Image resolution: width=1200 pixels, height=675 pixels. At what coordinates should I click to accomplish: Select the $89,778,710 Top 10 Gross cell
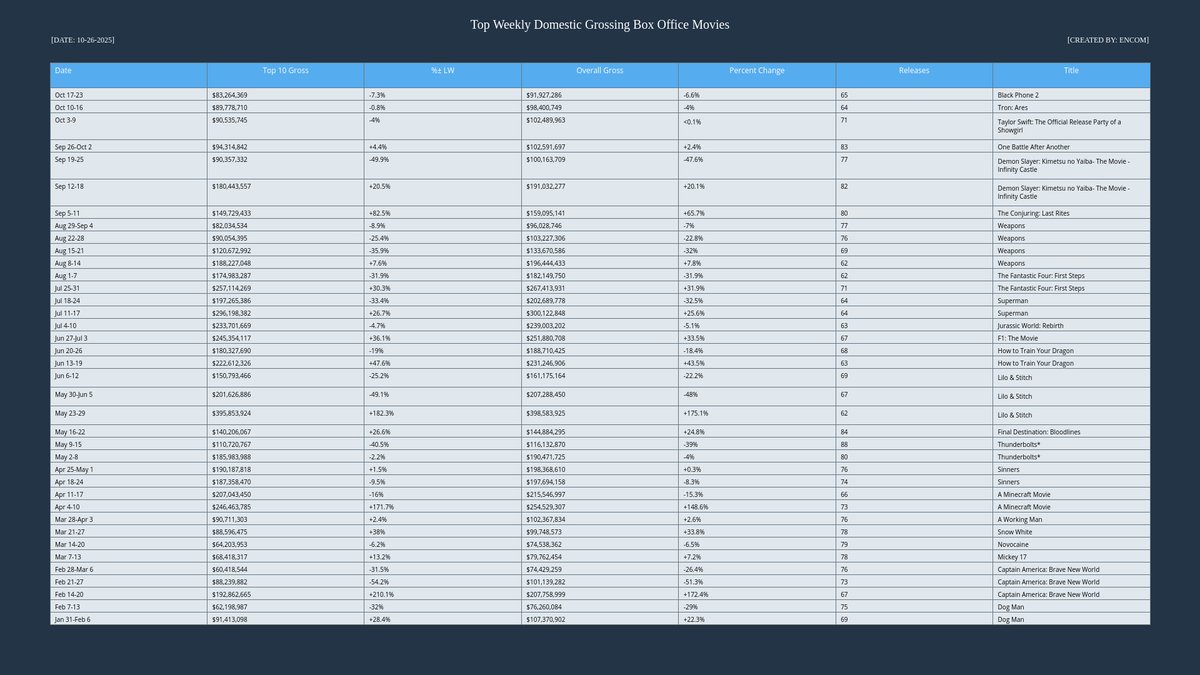pyautogui.click(x=286, y=107)
